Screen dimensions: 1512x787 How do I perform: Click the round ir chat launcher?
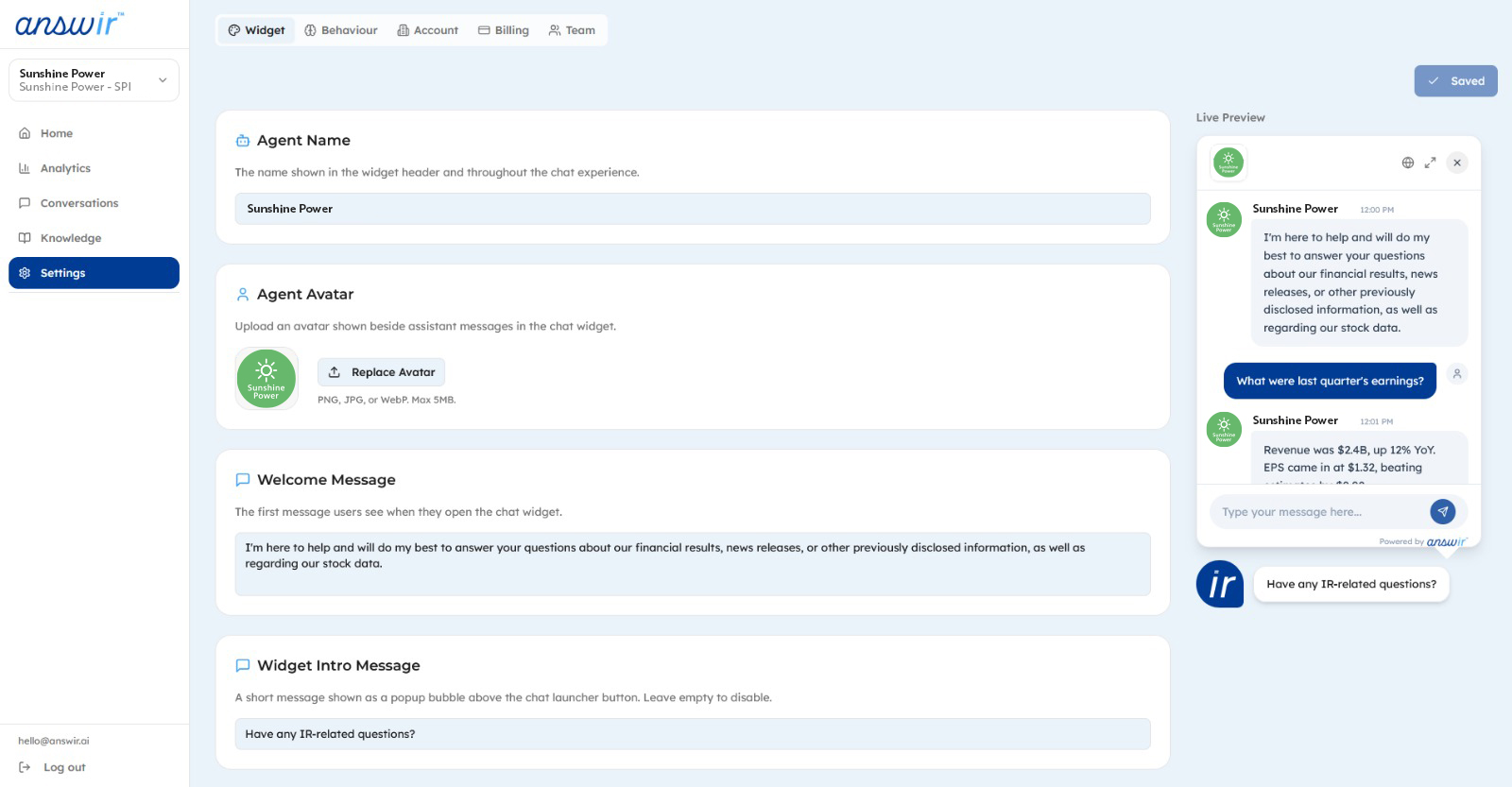[1220, 584]
